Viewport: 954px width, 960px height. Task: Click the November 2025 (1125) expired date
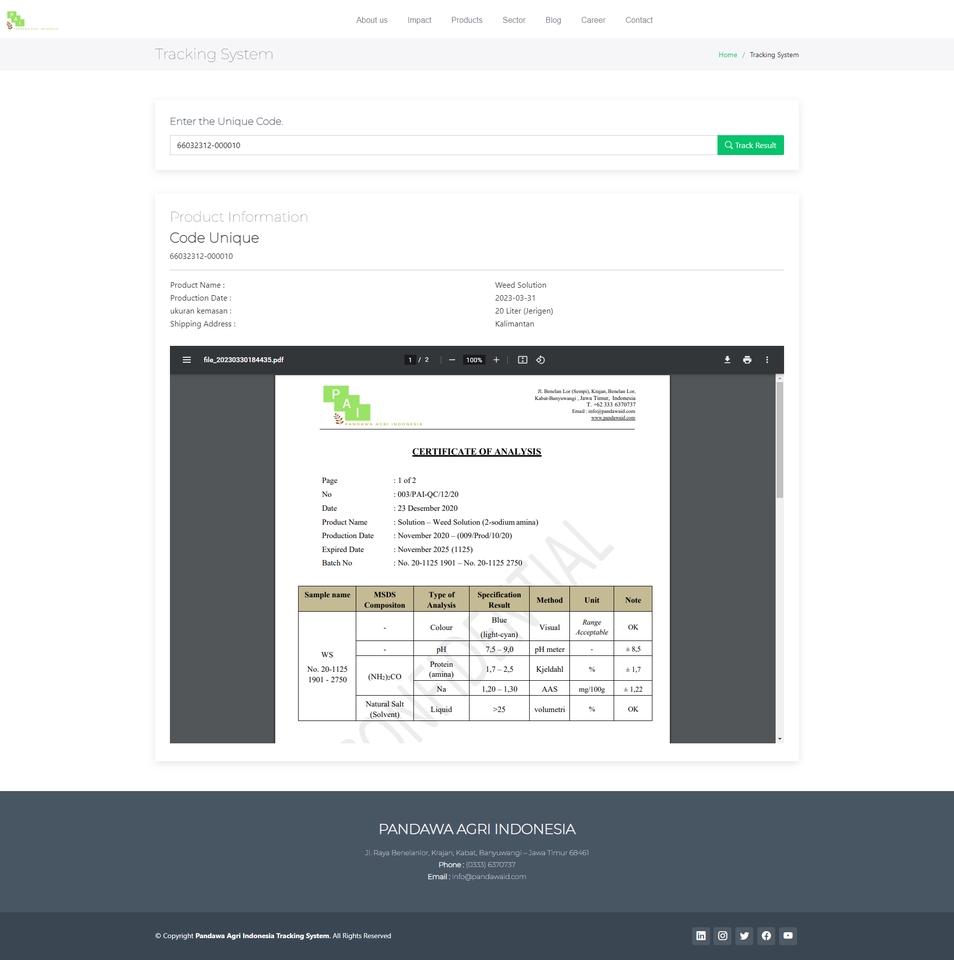coord(435,550)
